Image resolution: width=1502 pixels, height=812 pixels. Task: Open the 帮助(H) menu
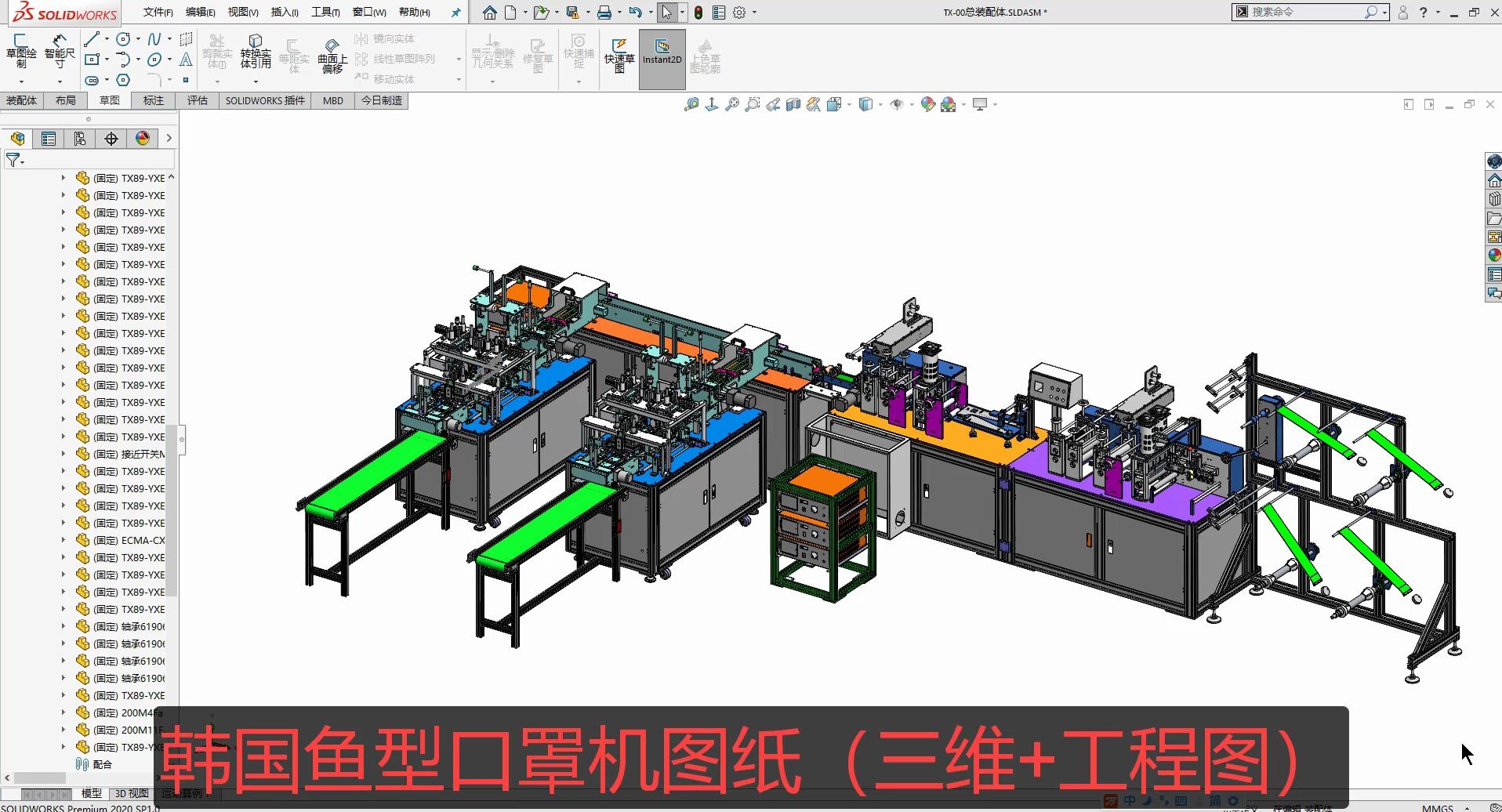415,13
